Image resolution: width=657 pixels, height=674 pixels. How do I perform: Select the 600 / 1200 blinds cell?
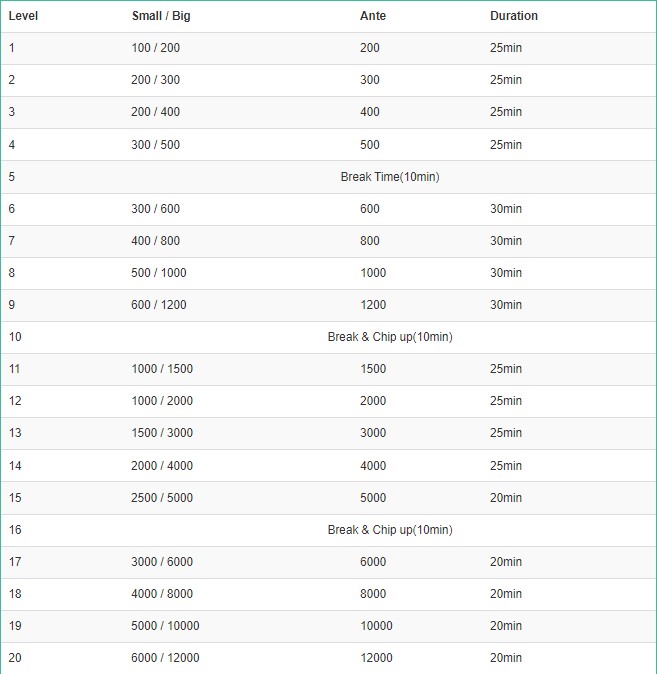tap(159, 305)
